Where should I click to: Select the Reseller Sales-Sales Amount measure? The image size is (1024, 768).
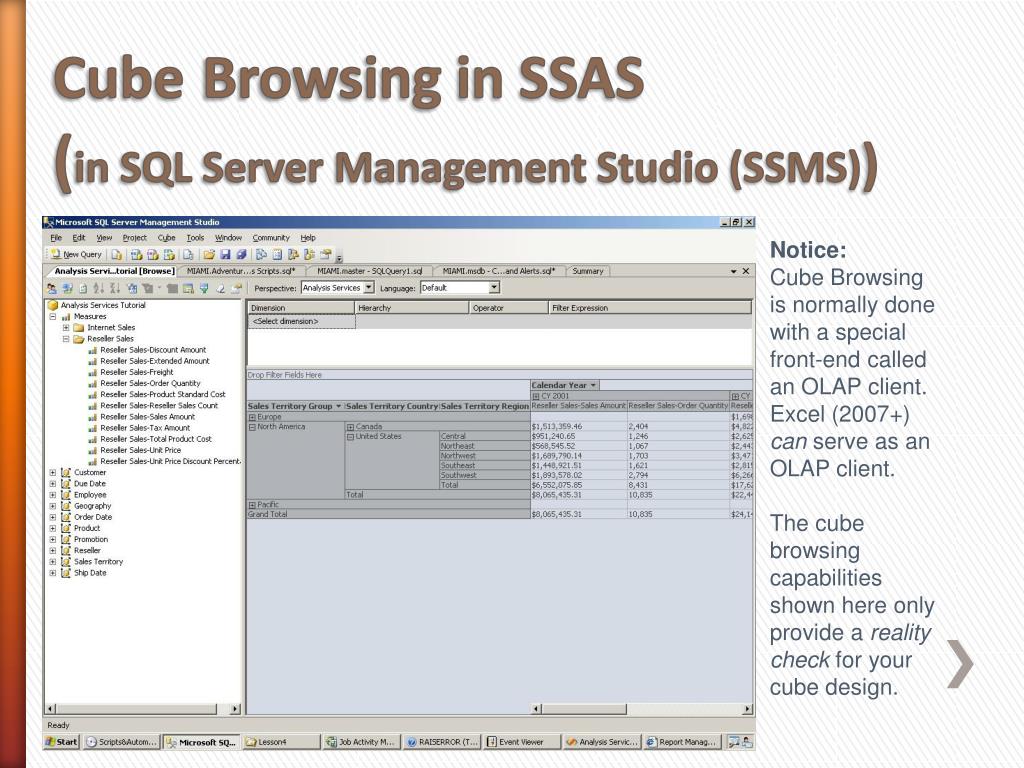148,417
